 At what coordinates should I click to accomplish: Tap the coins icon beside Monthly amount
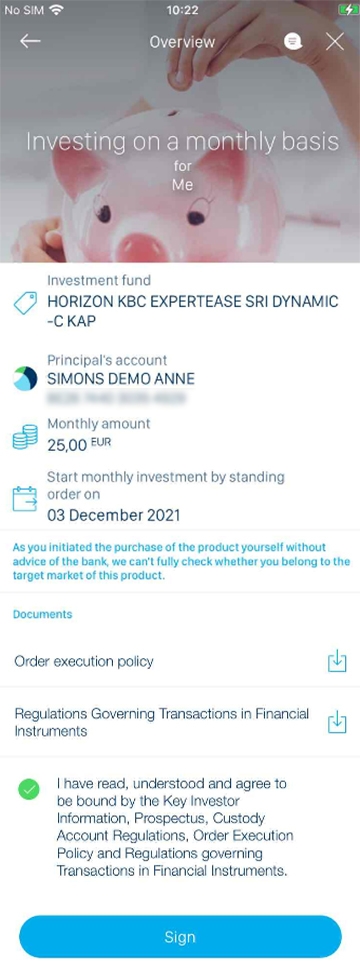coord(25,437)
